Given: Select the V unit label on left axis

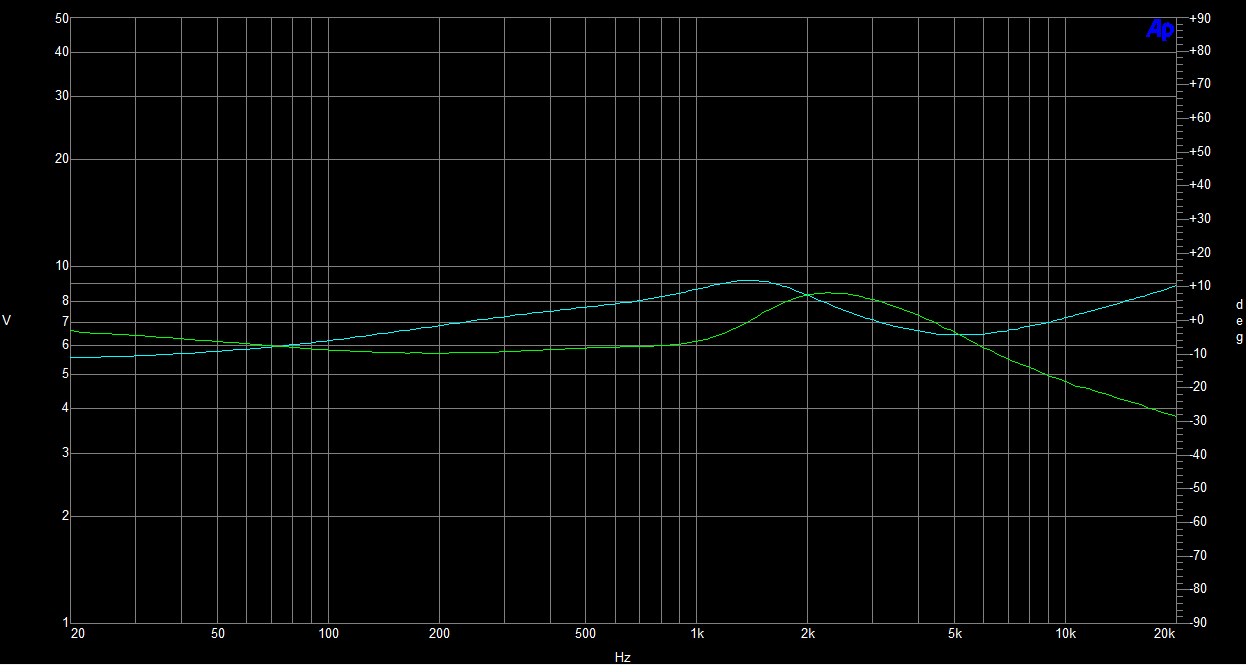Looking at the screenshot, I should [x=7, y=320].
